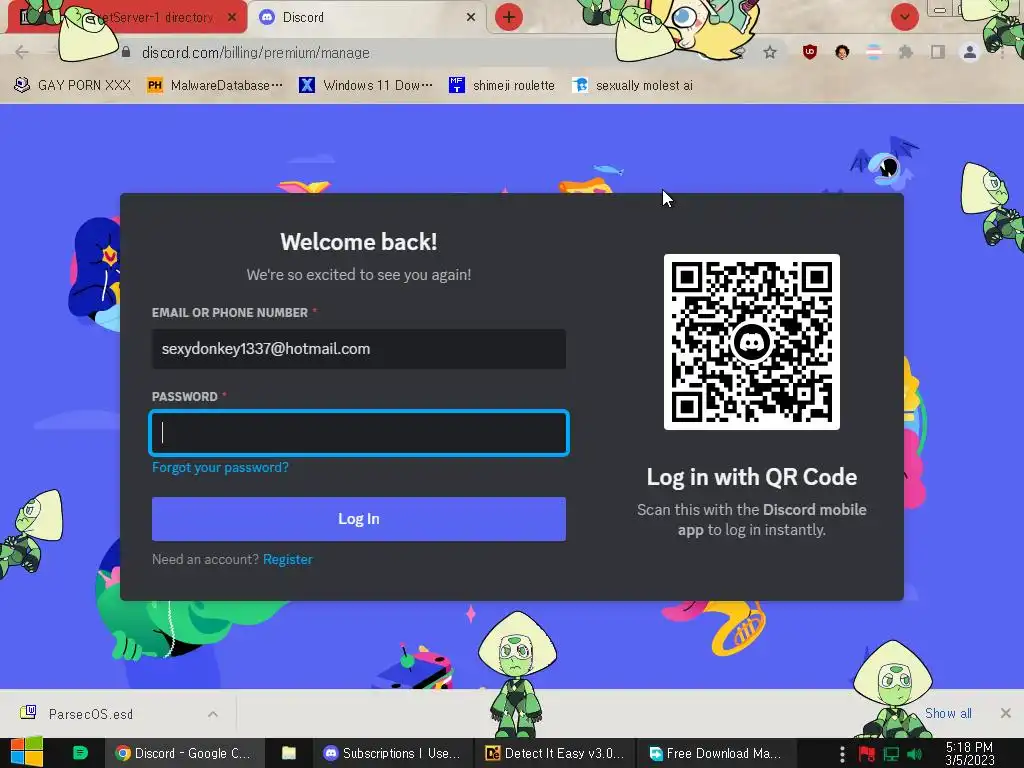Toggle browser side panel icon
The image size is (1024, 768).
pyautogui.click(x=938, y=52)
